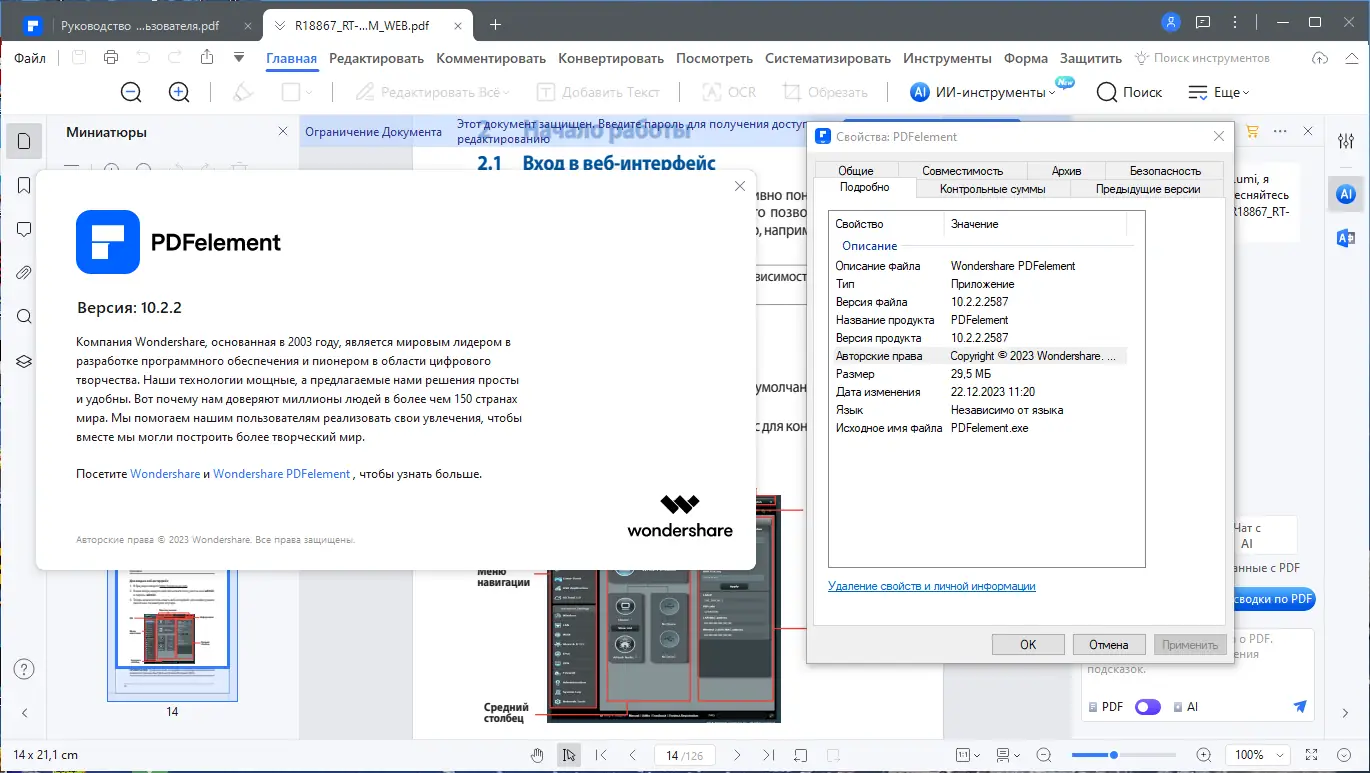Click the Удаление свойств и личной информации link
The width and height of the screenshot is (1370, 773).
tap(932, 586)
